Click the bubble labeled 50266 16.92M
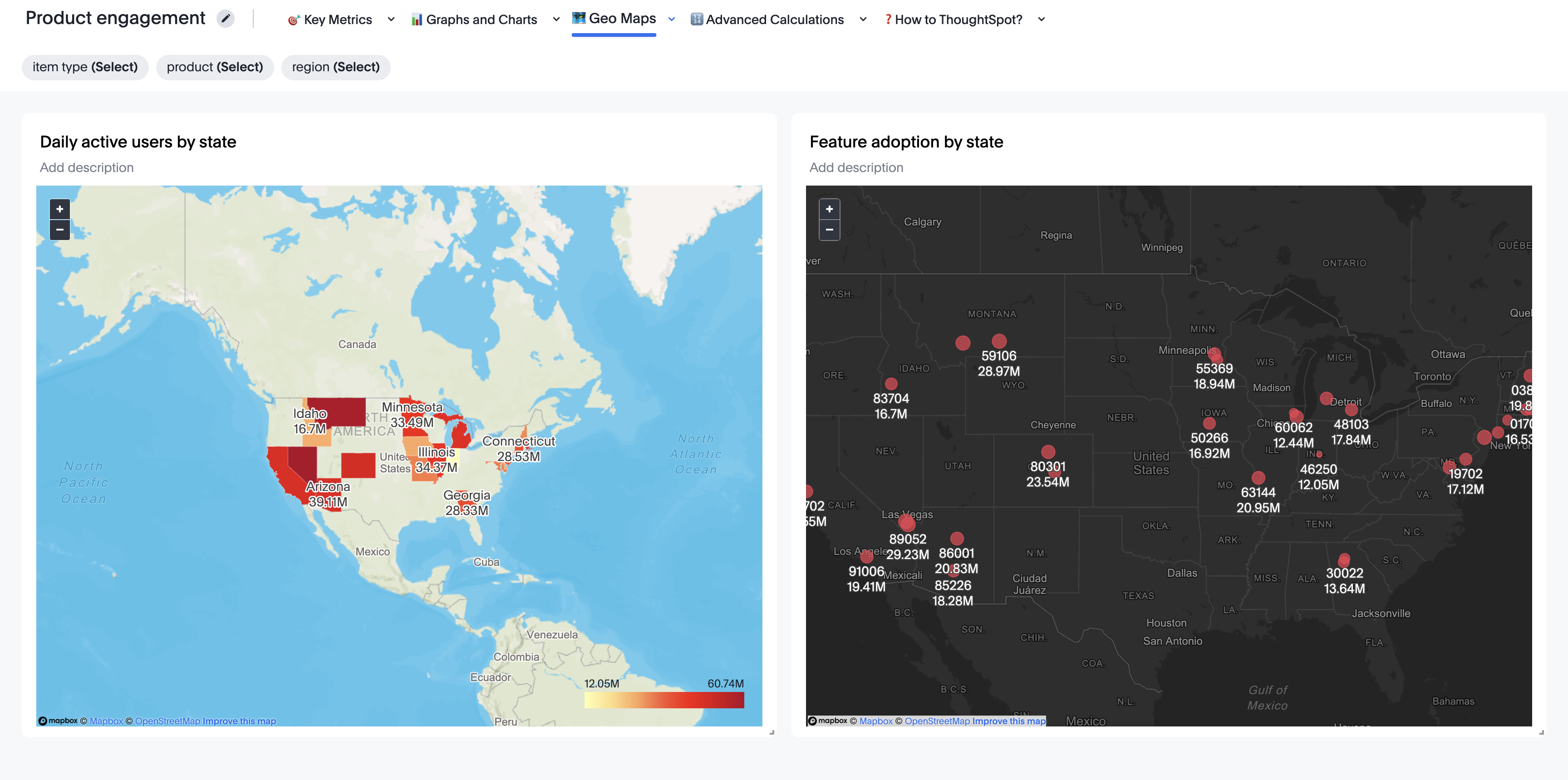 (1209, 423)
